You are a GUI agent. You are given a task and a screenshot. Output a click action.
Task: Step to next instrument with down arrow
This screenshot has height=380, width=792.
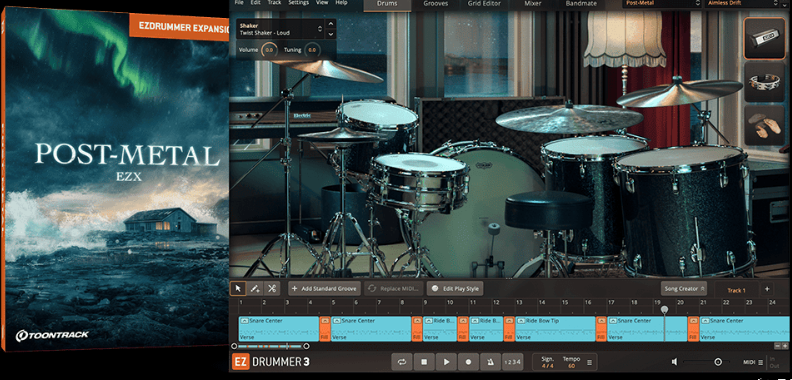point(330,34)
